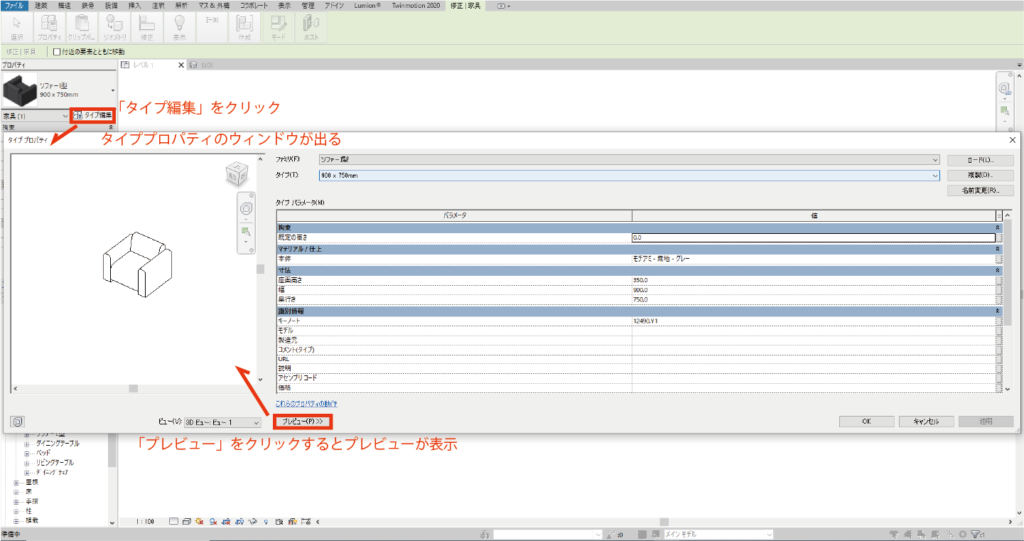Toggle 付近の要素とともに移動 checkbox

[57, 52]
